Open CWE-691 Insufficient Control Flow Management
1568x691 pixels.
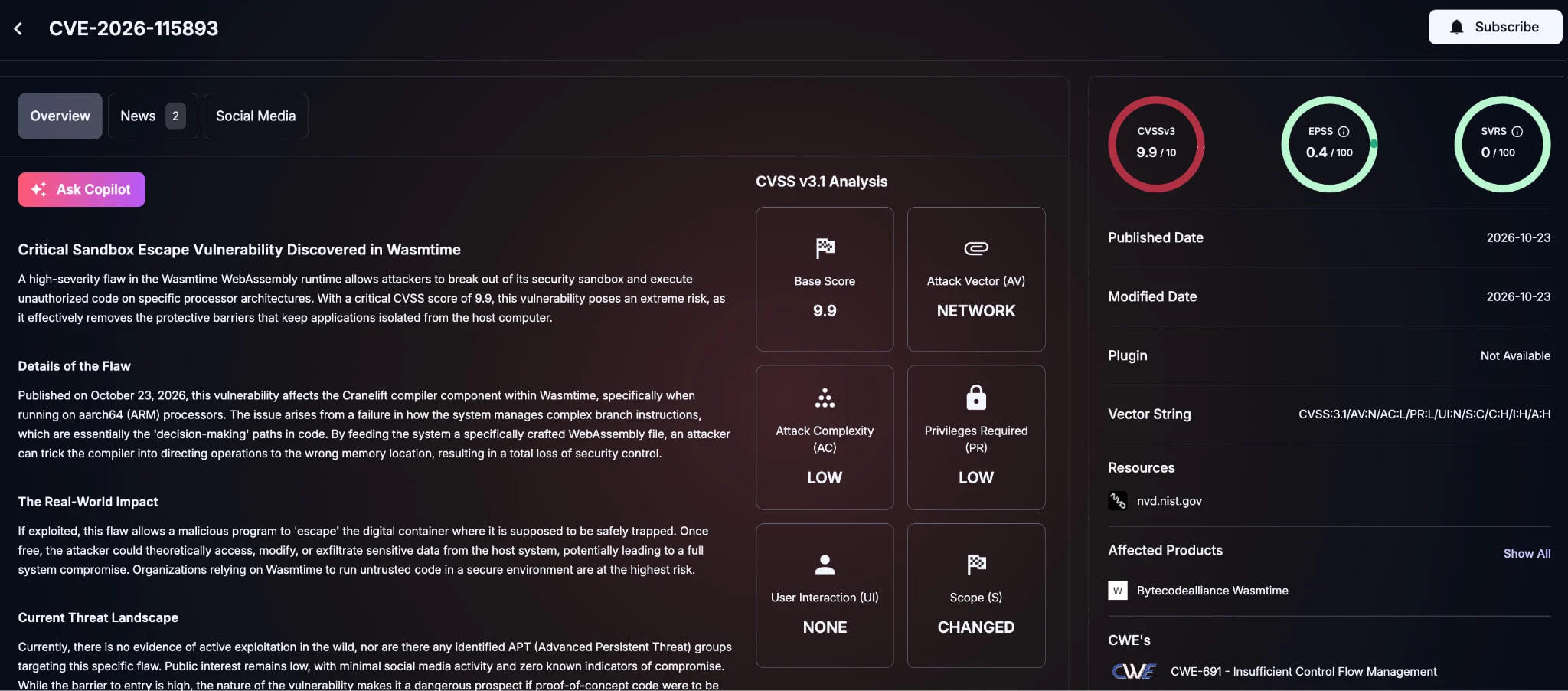(x=1303, y=672)
